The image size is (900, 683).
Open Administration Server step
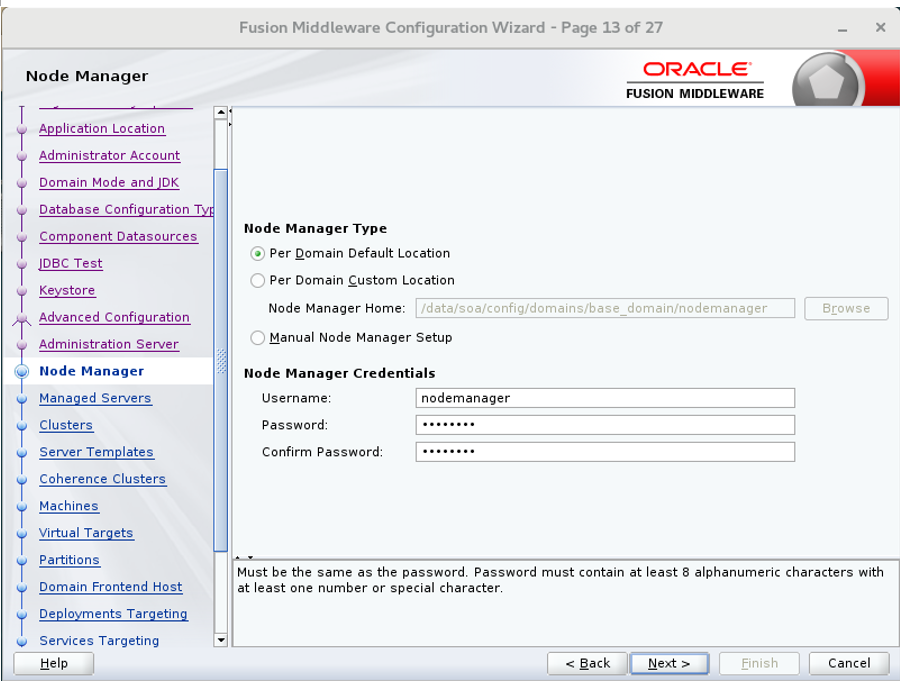pyautogui.click(x=108, y=344)
